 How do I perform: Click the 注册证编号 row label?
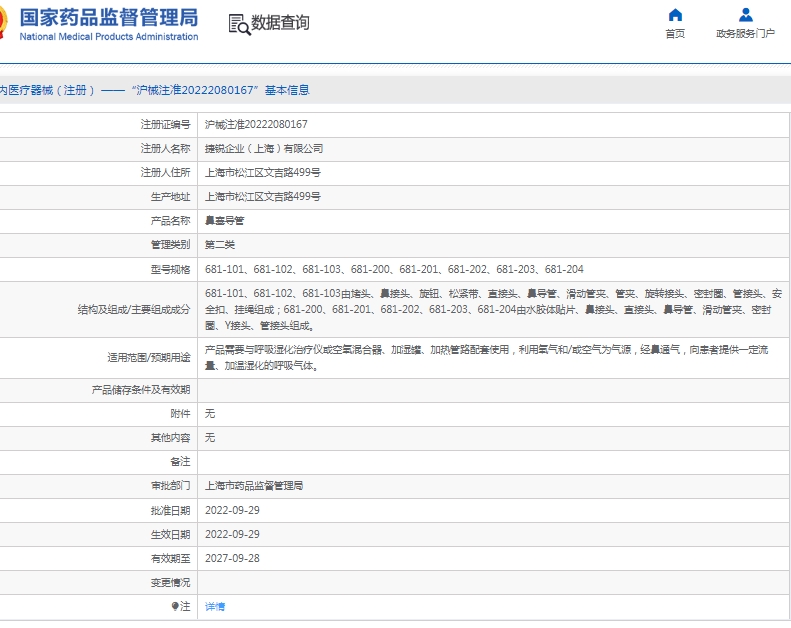(165, 125)
